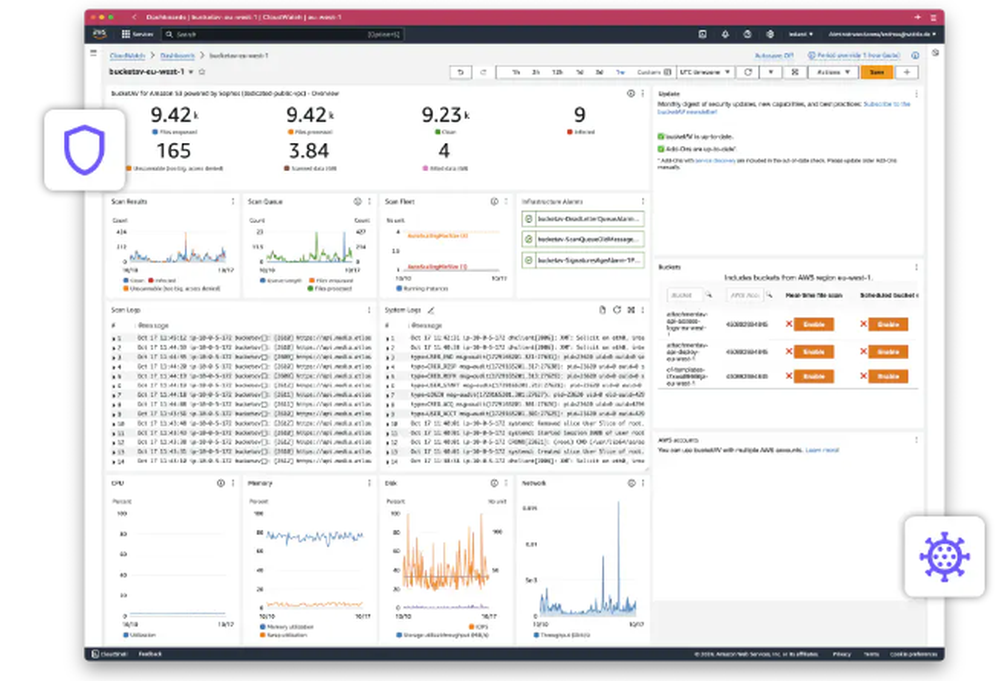This screenshot has width=1000, height=681.
Task: Click the blue Files enqueued legend swatch
Action: [x=155, y=132]
